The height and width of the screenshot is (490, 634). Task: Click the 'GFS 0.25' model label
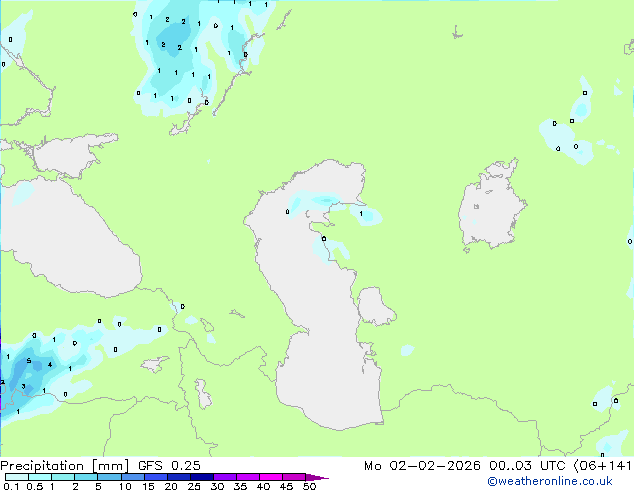(x=169, y=466)
